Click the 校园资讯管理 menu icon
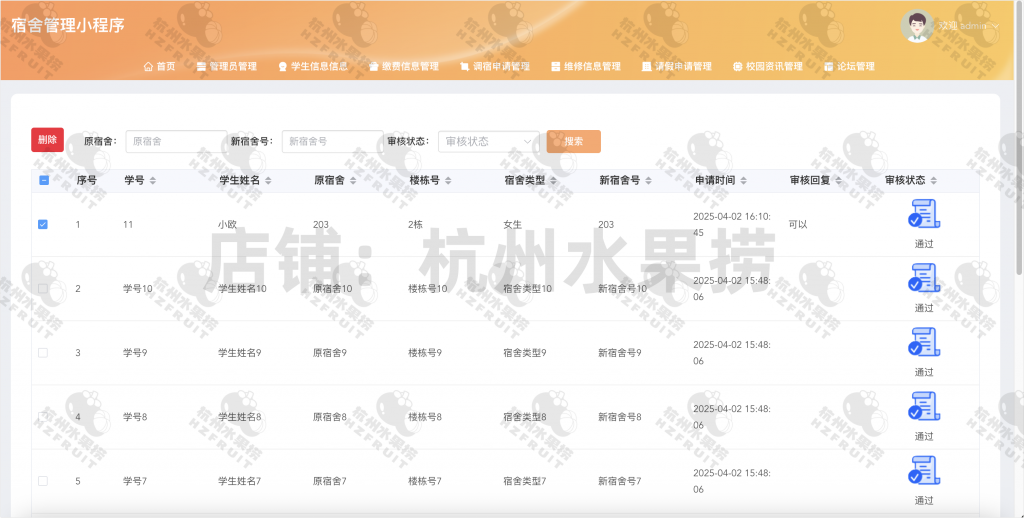 pos(737,67)
